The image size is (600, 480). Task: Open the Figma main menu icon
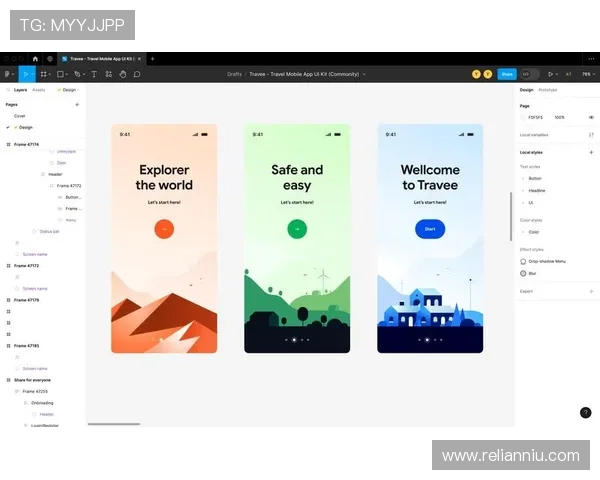pos(7,74)
